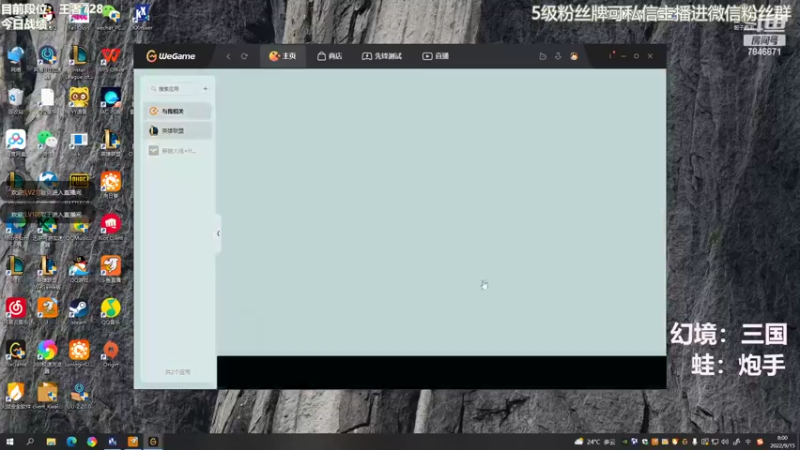Open the WPS Office desktop icon
Viewport: 800px width, 450px height.
pos(111,58)
